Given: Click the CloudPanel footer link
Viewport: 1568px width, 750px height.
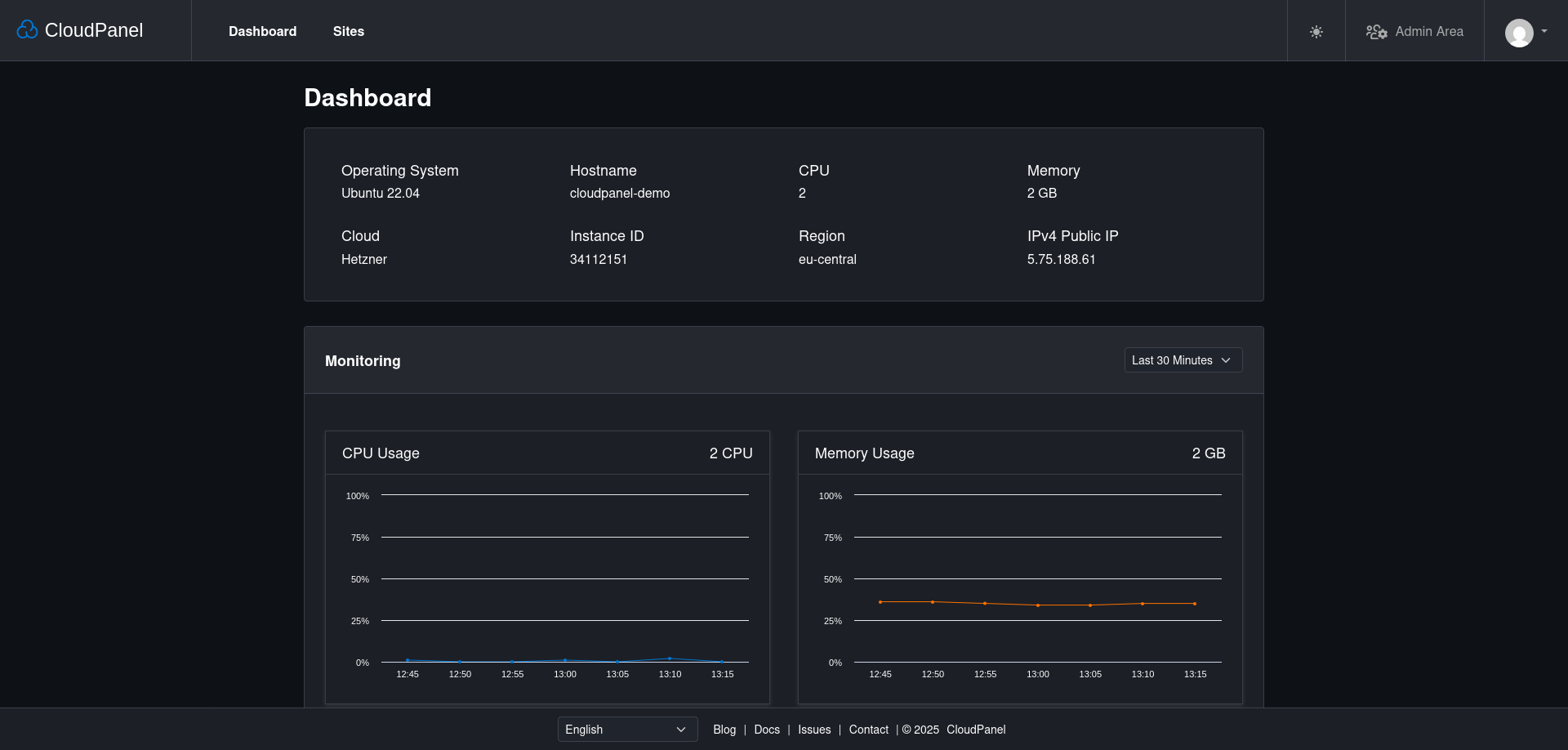Looking at the screenshot, I should [x=975, y=730].
